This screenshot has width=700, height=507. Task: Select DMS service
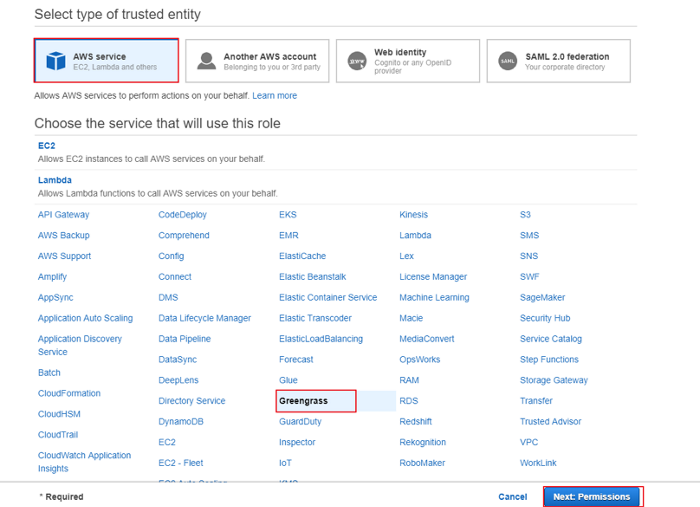click(x=168, y=297)
